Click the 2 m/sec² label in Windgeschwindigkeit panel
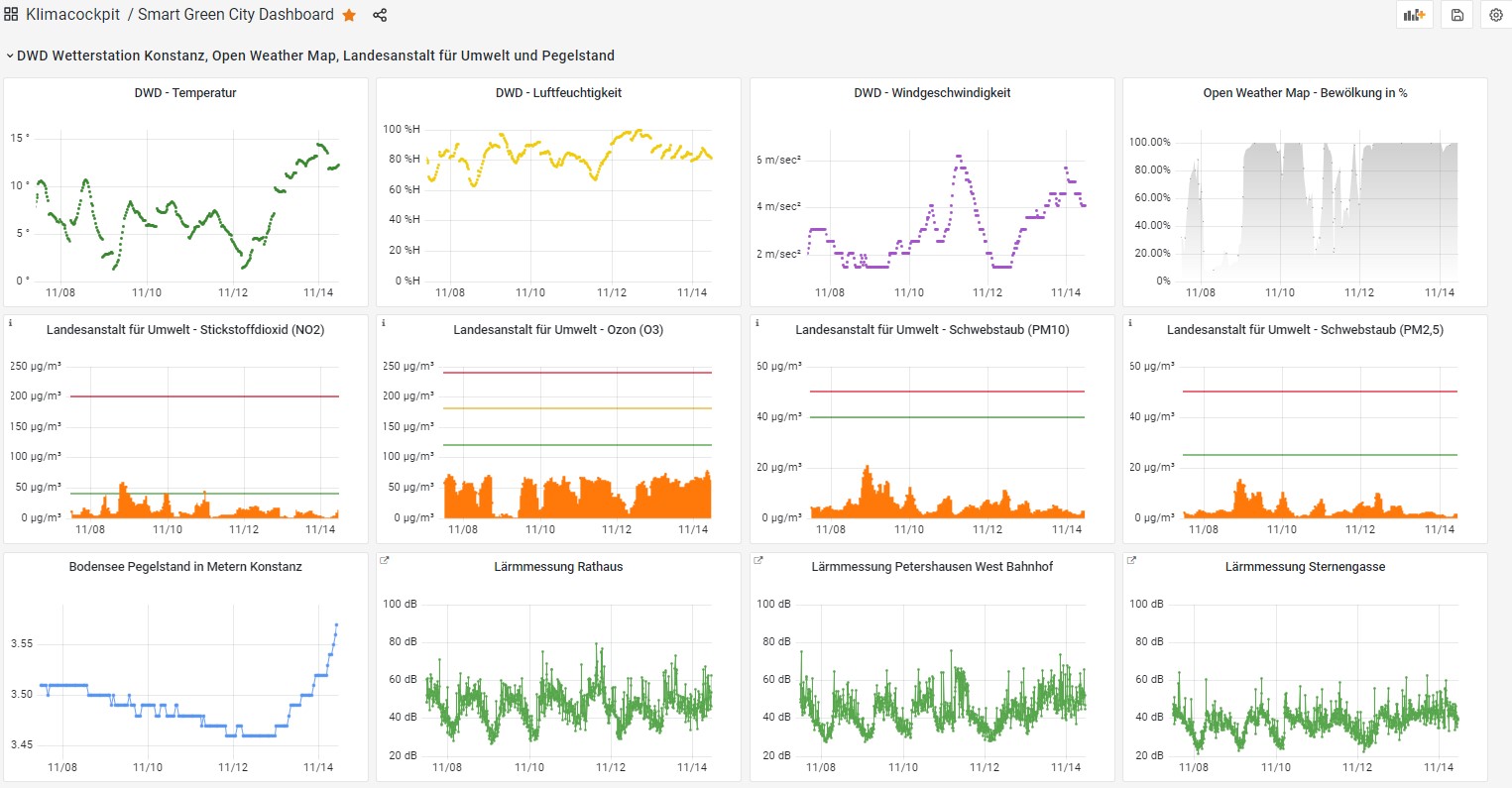This screenshot has width=1512, height=788. coord(778,255)
